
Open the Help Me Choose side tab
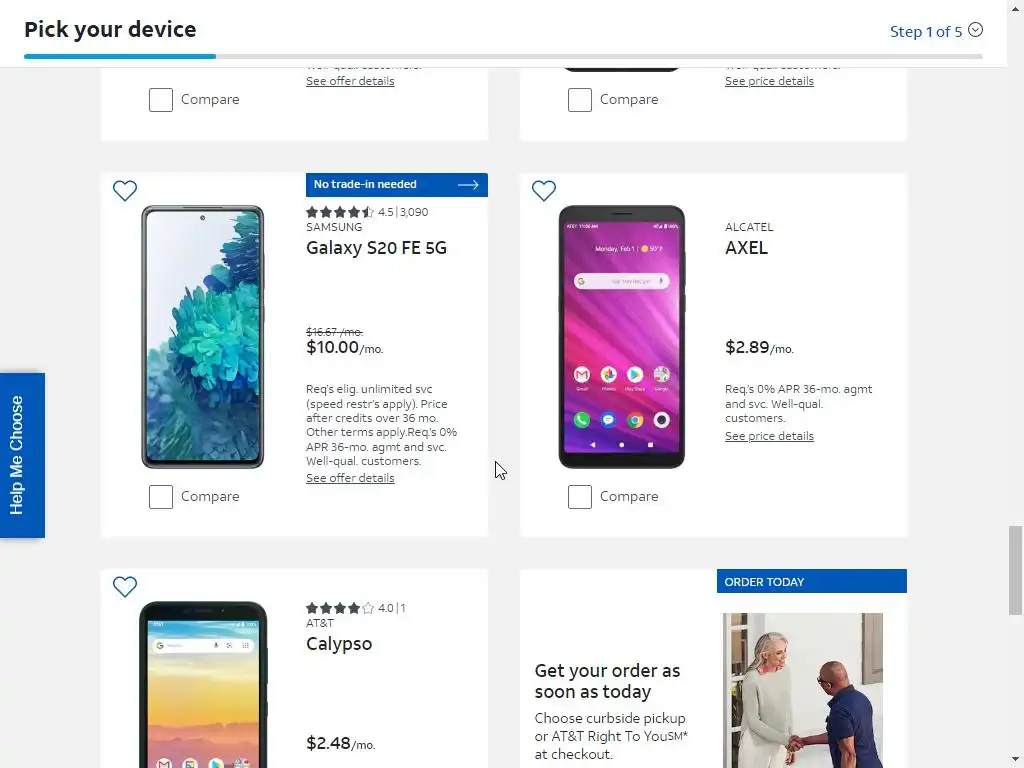click(x=22, y=455)
